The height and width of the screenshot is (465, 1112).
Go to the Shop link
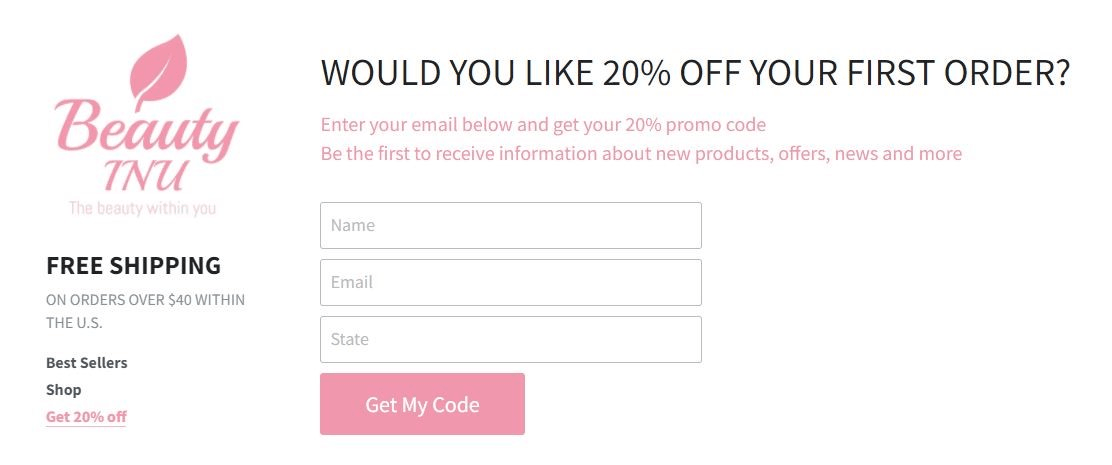pos(64,389)
